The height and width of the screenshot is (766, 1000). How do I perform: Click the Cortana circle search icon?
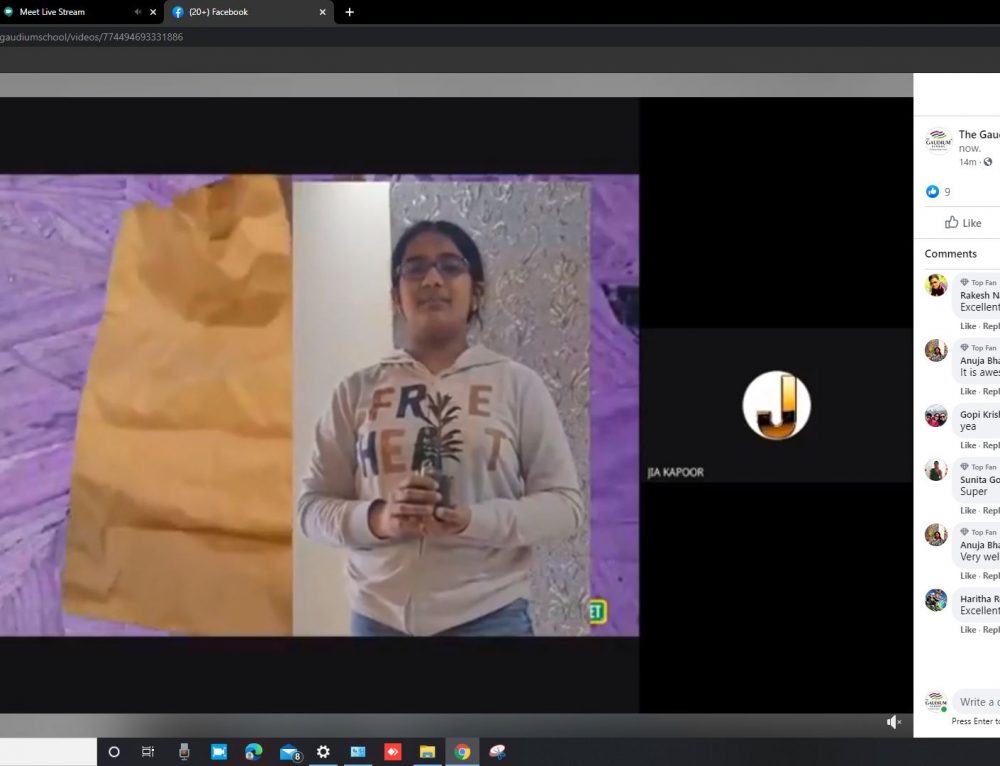[114, 752]
